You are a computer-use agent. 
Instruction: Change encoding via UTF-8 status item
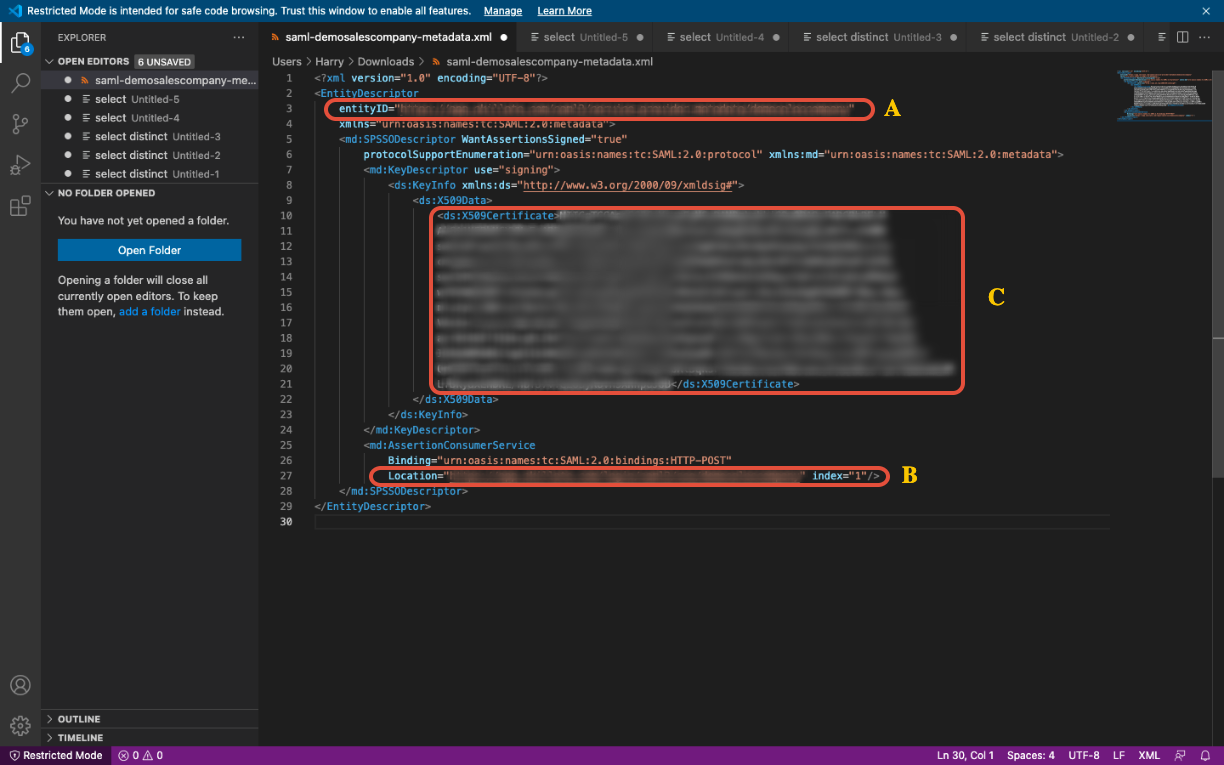(1084, 755)
